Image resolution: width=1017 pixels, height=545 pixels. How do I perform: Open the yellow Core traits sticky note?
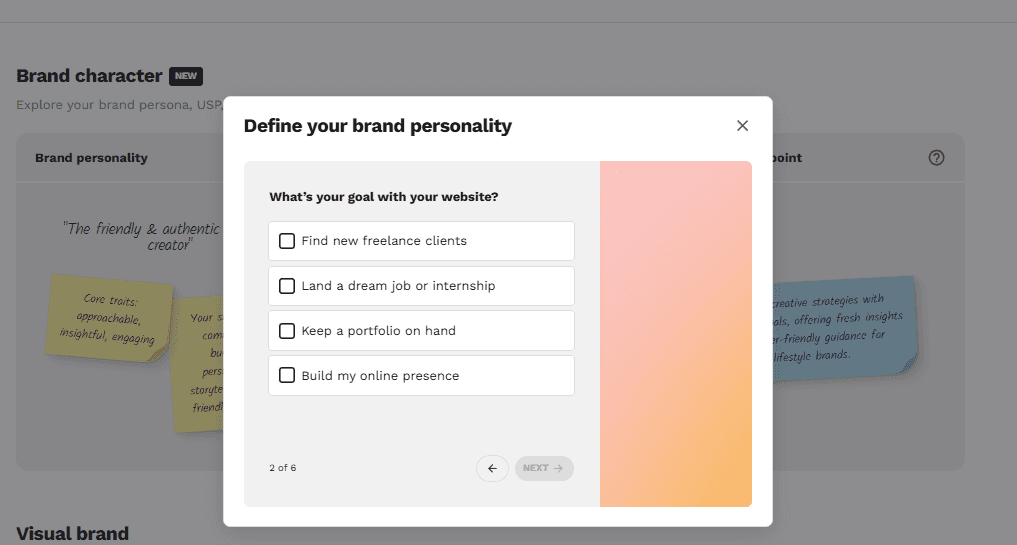click(x=110, y=318)
